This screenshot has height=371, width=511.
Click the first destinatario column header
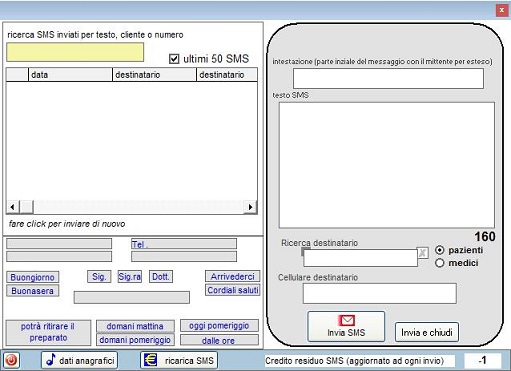[x=155, y=75]
